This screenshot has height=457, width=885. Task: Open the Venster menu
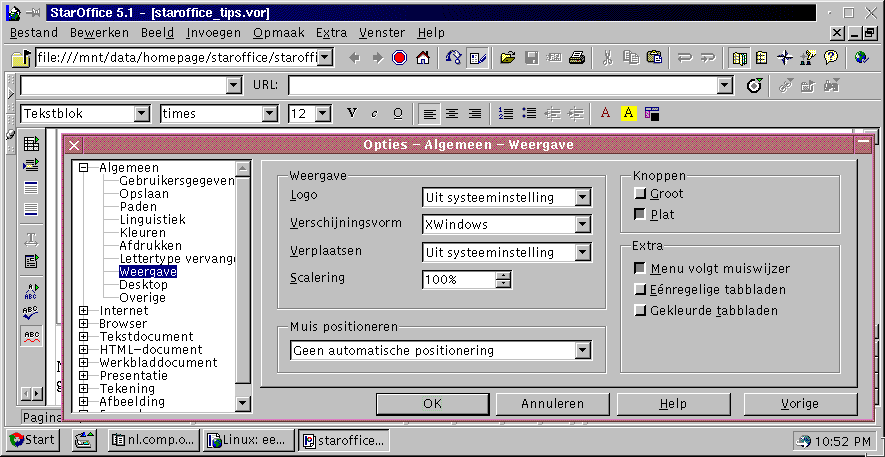(382, 33)
